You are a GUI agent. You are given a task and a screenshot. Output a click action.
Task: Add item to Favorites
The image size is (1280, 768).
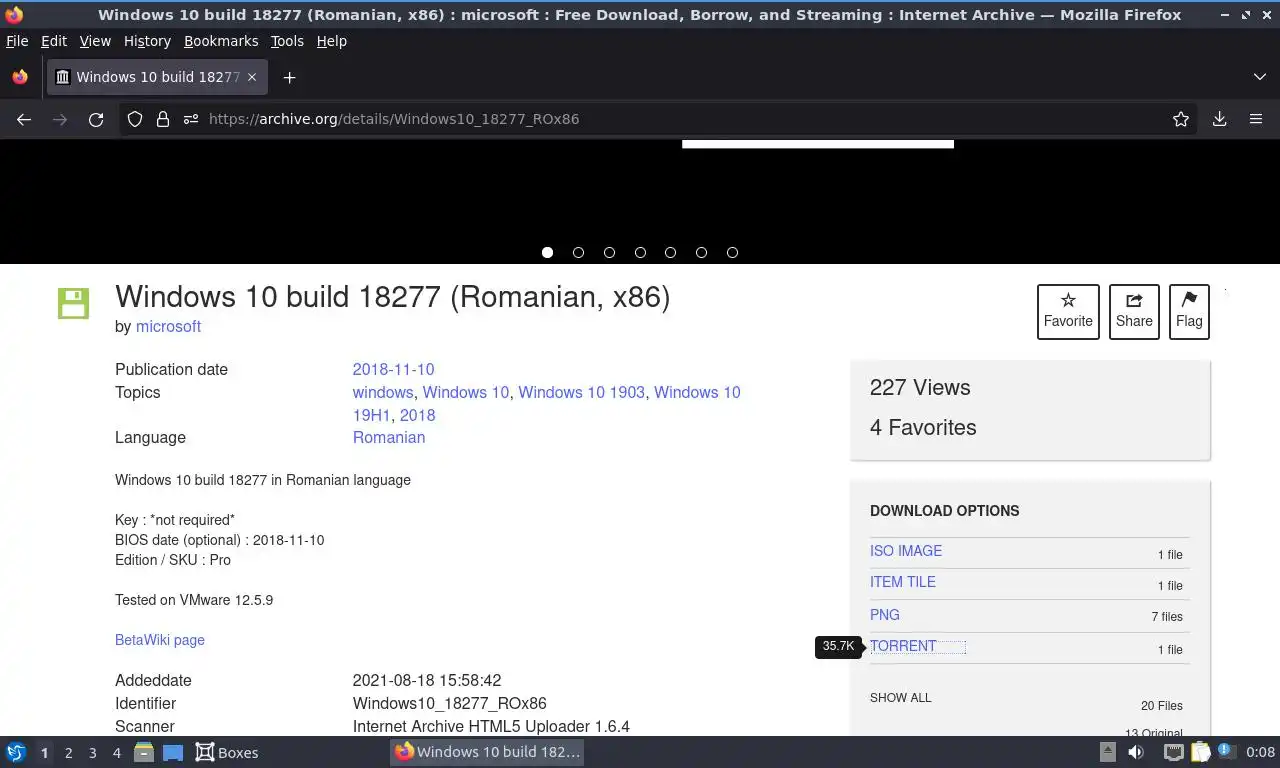(x=1068, y=311)
